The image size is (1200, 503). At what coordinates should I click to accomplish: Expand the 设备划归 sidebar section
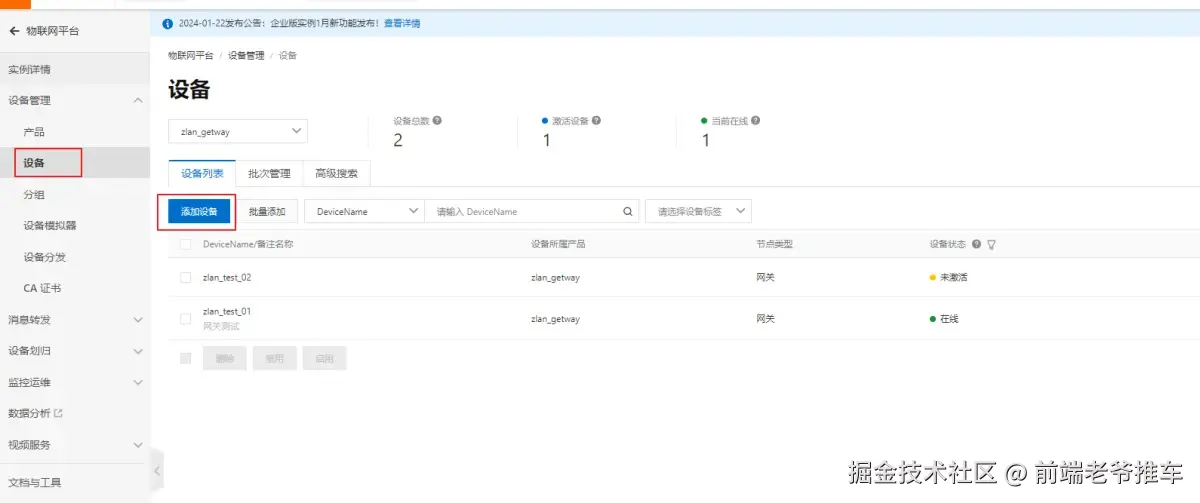[138, 351]
